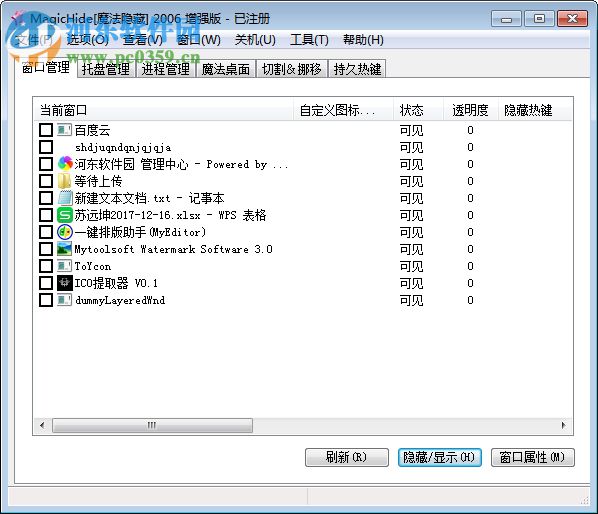Switch to the 进程管理 tab
598x514 pixels.
click(166, 69)
